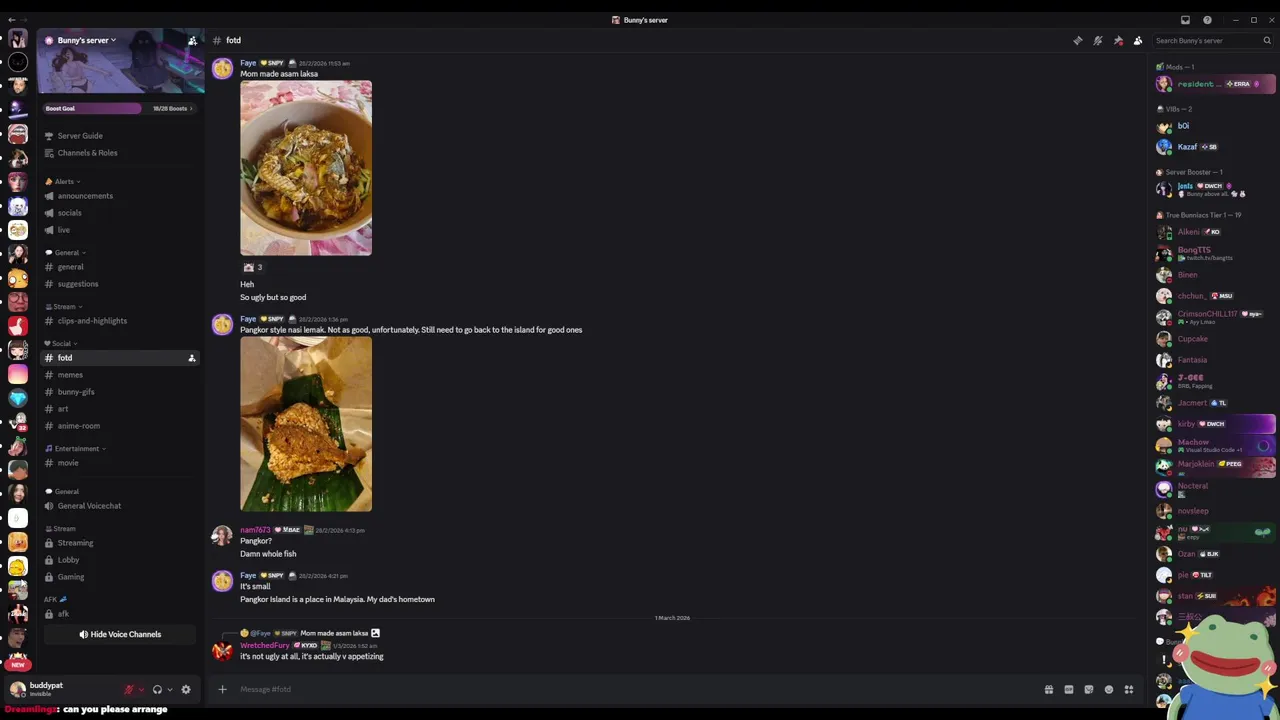1280x720 pixels.
Task: Open the art channel
Action: 63,409
